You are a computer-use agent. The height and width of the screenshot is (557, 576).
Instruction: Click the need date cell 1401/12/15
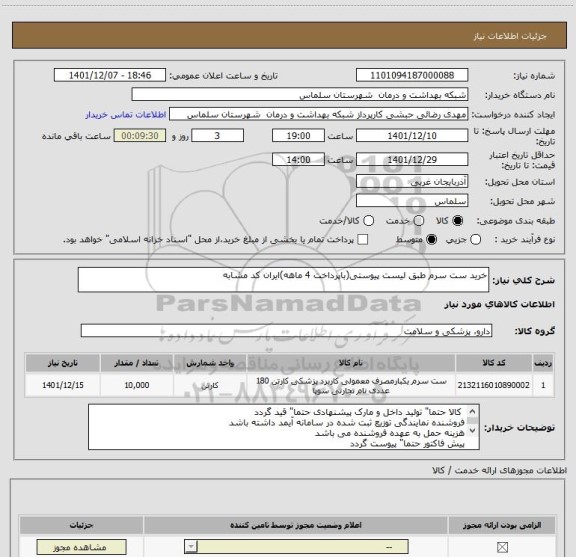[x=62, y=385]
